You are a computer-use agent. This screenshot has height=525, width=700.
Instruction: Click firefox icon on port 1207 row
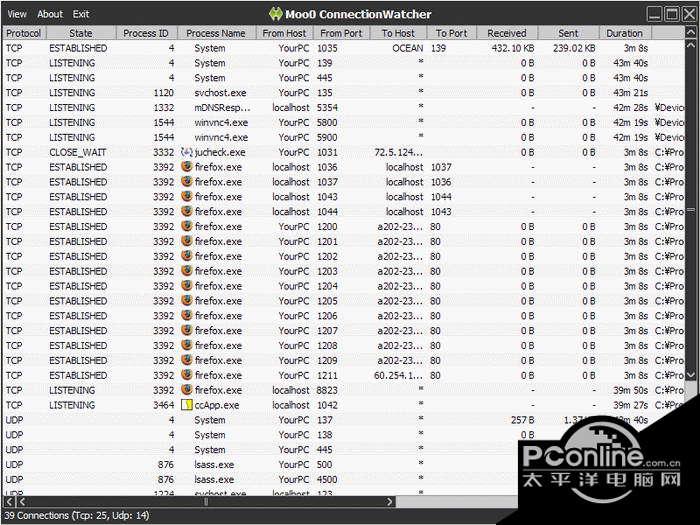coord(187,330)
